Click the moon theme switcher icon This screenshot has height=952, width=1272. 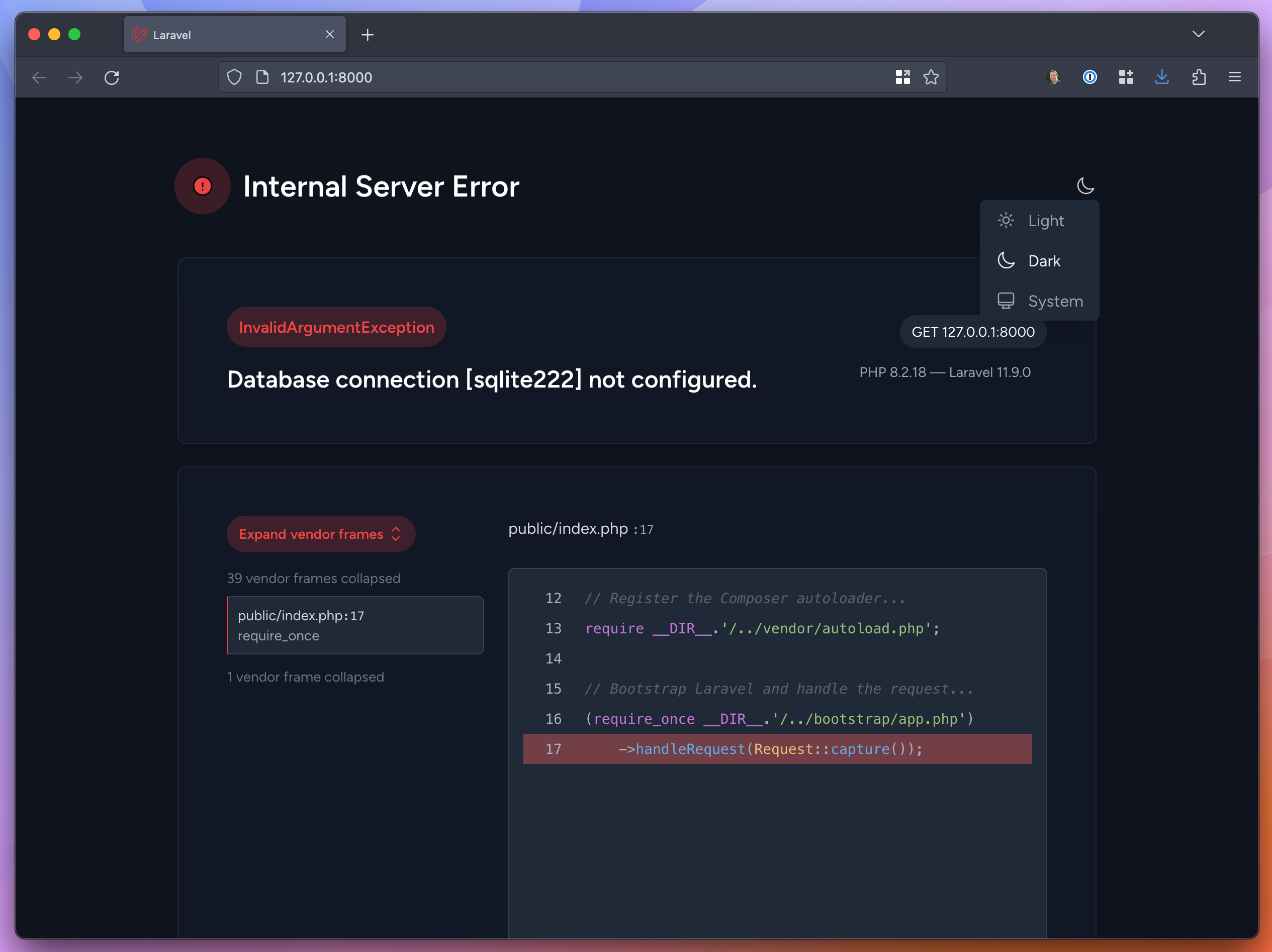coord(1084,185)
